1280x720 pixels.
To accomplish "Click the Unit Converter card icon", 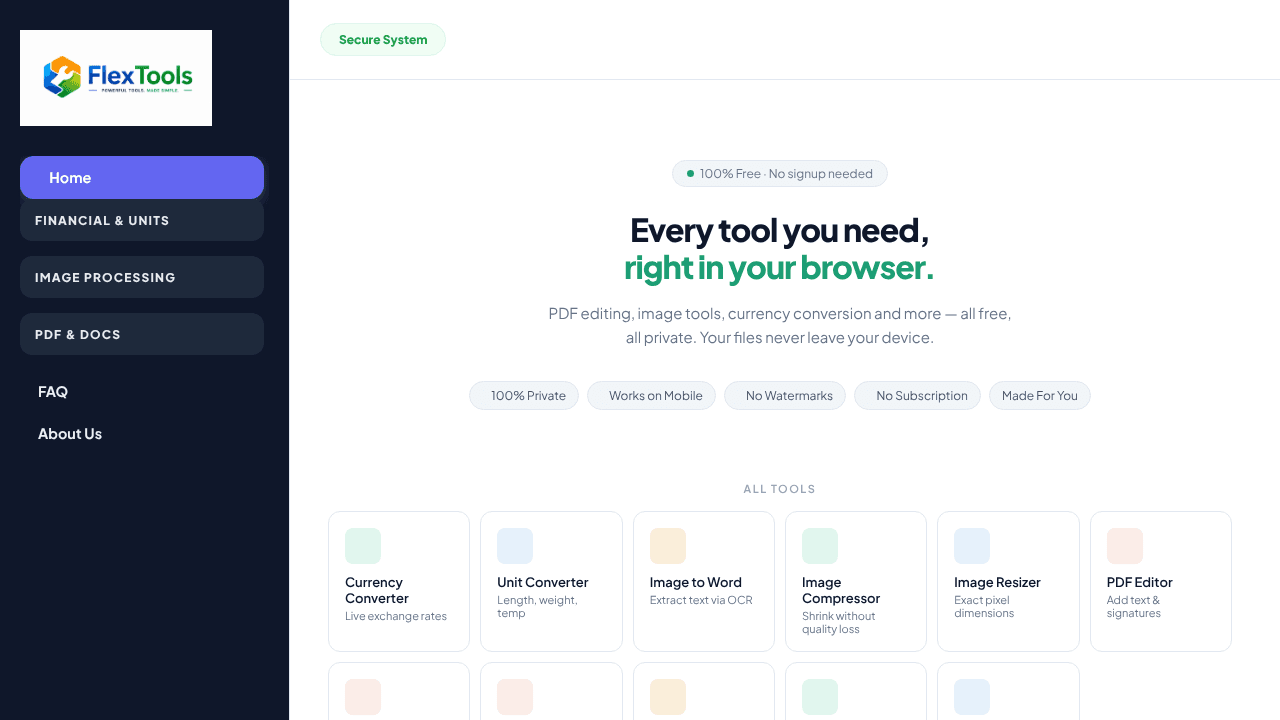I will point(515,546).
